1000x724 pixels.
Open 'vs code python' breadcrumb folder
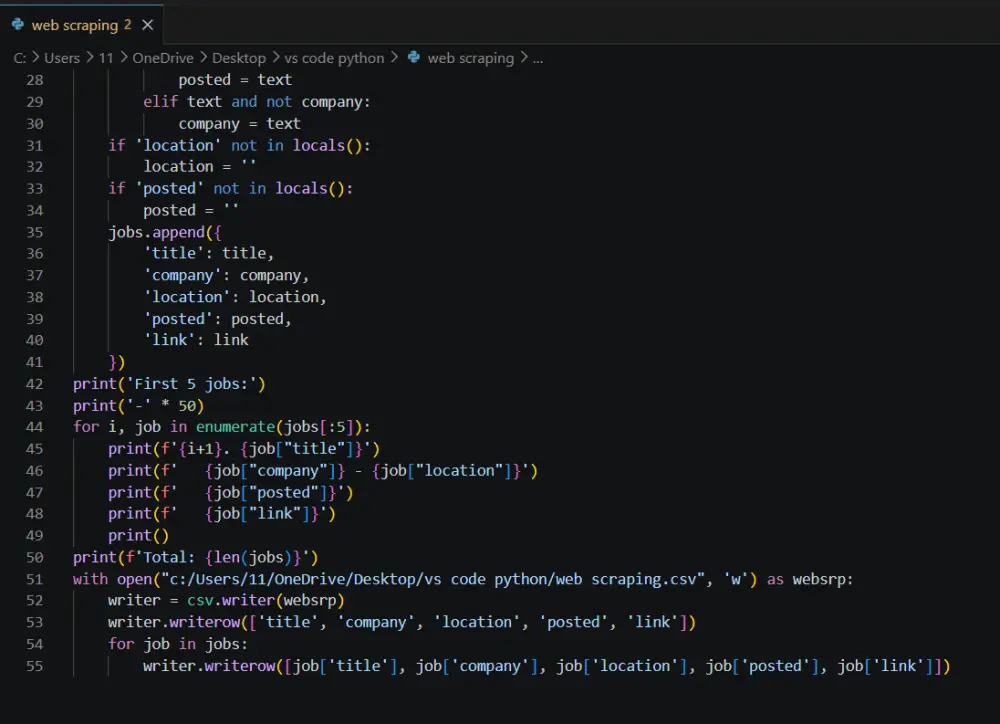(334, 58)
